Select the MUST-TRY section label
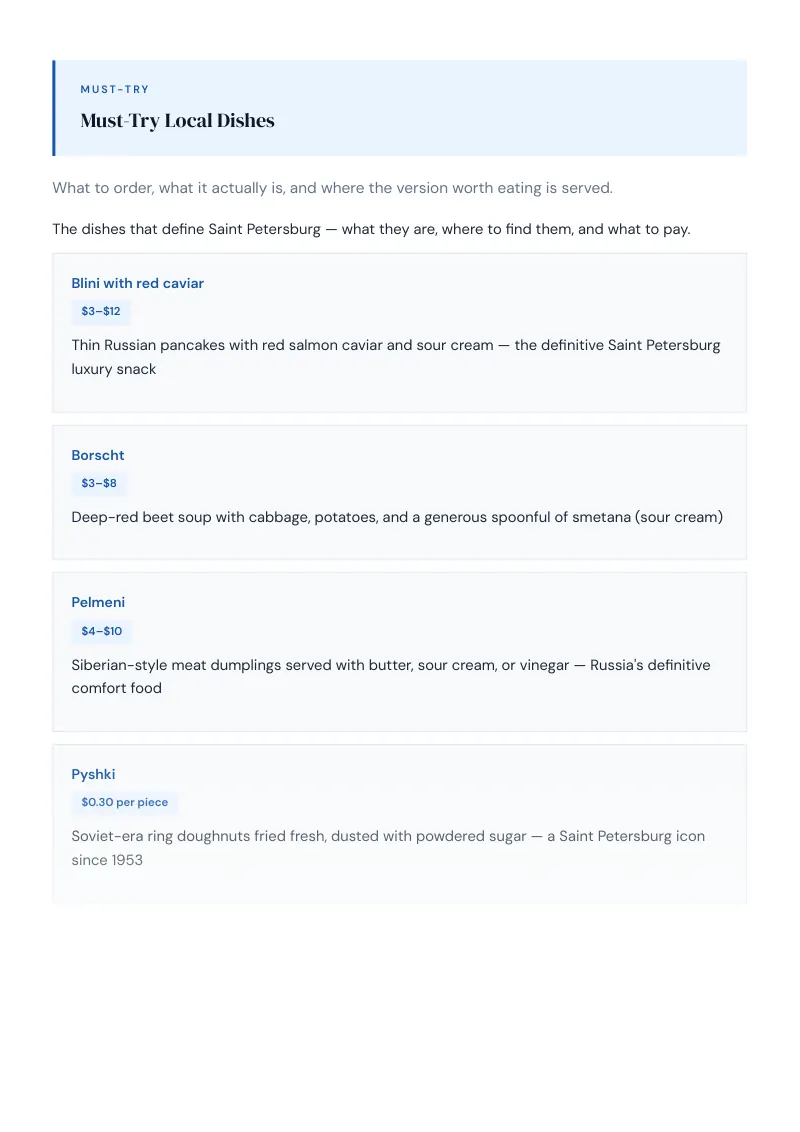Image resolution: width=800 pixels, height=1132 pixels. pyautogui.click(x=115, y=90)
